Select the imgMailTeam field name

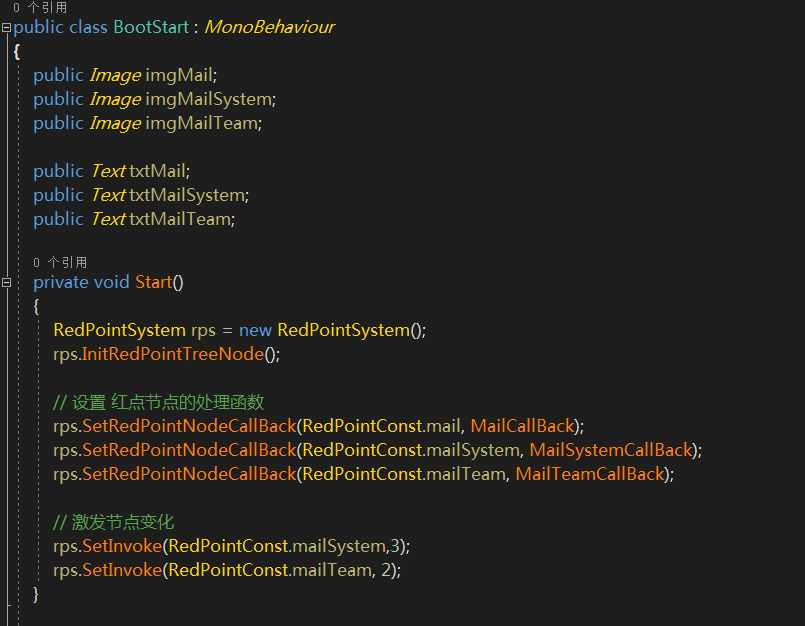(202, 123)
